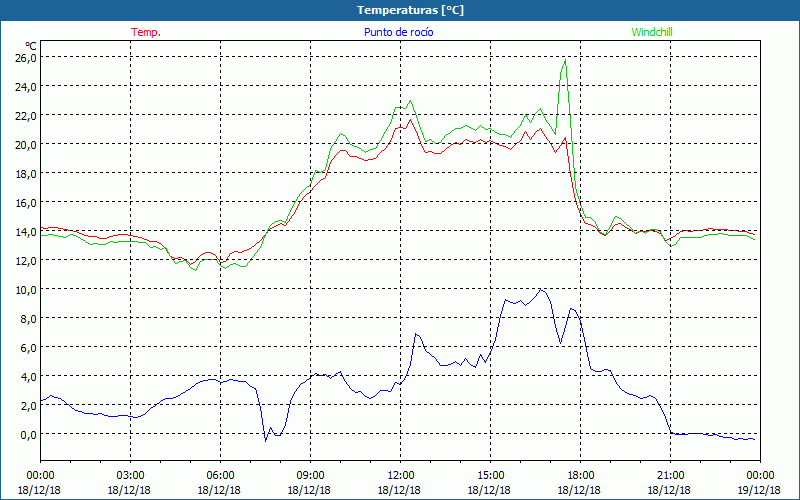
Task: Click the 09:00 time axis label
Action: [x=310, y=476]
